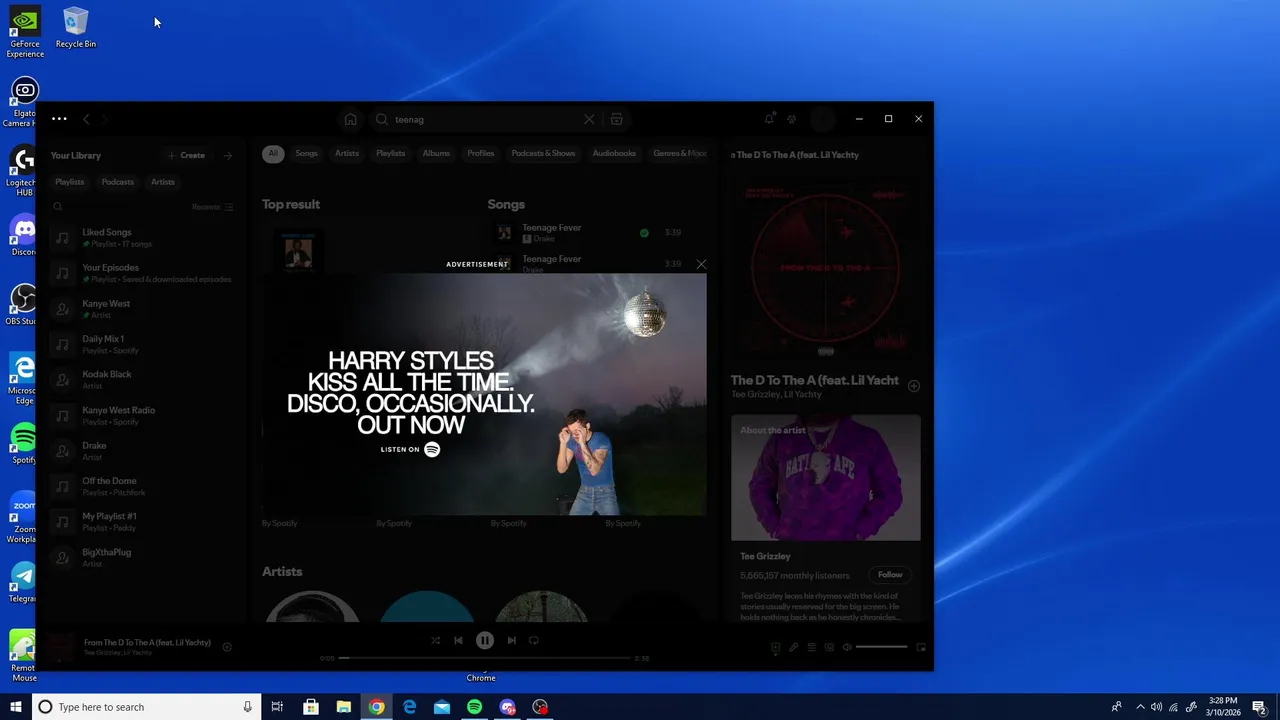Viewport: 1280px width, 720px height.
Task: Open the Now Playing view icon
Action: point(776,647)
